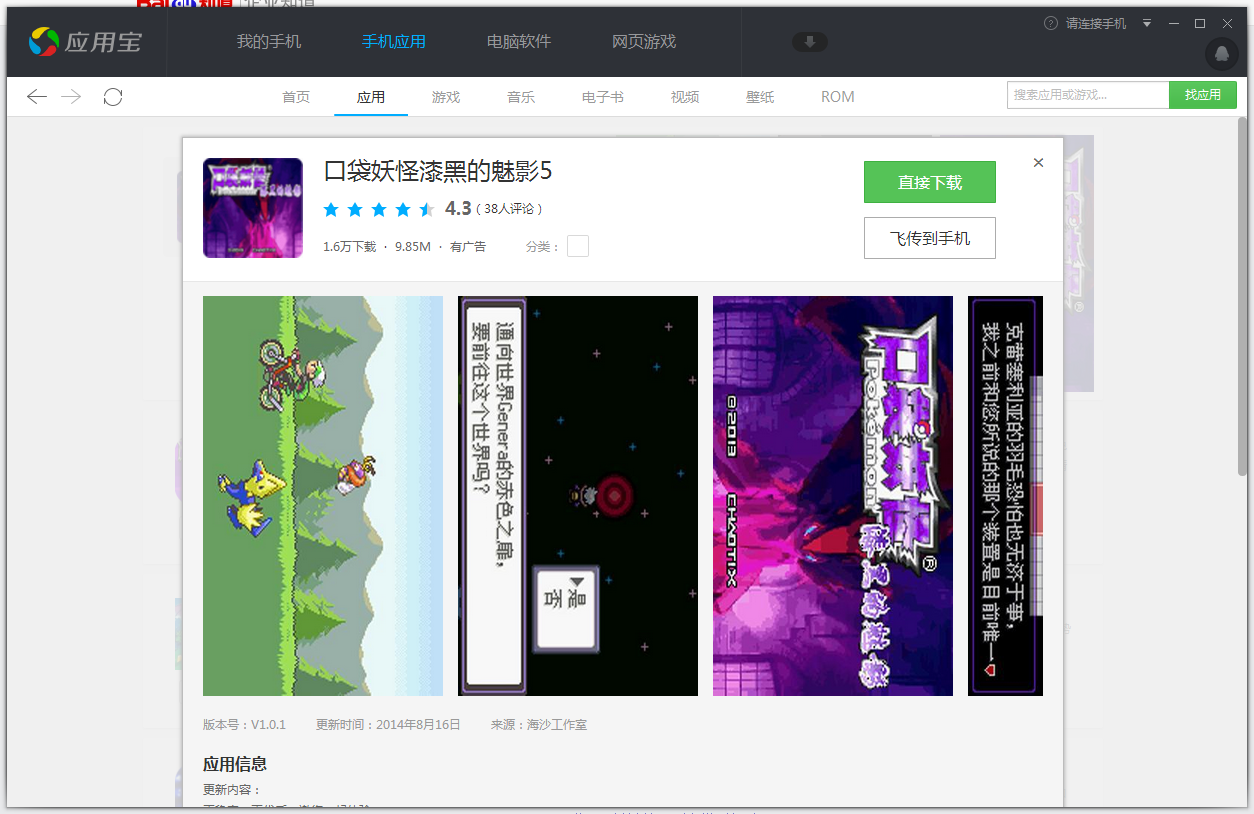Open 我的手机 tab
The image size is (1254, 814).
click(x=269, y=42)
